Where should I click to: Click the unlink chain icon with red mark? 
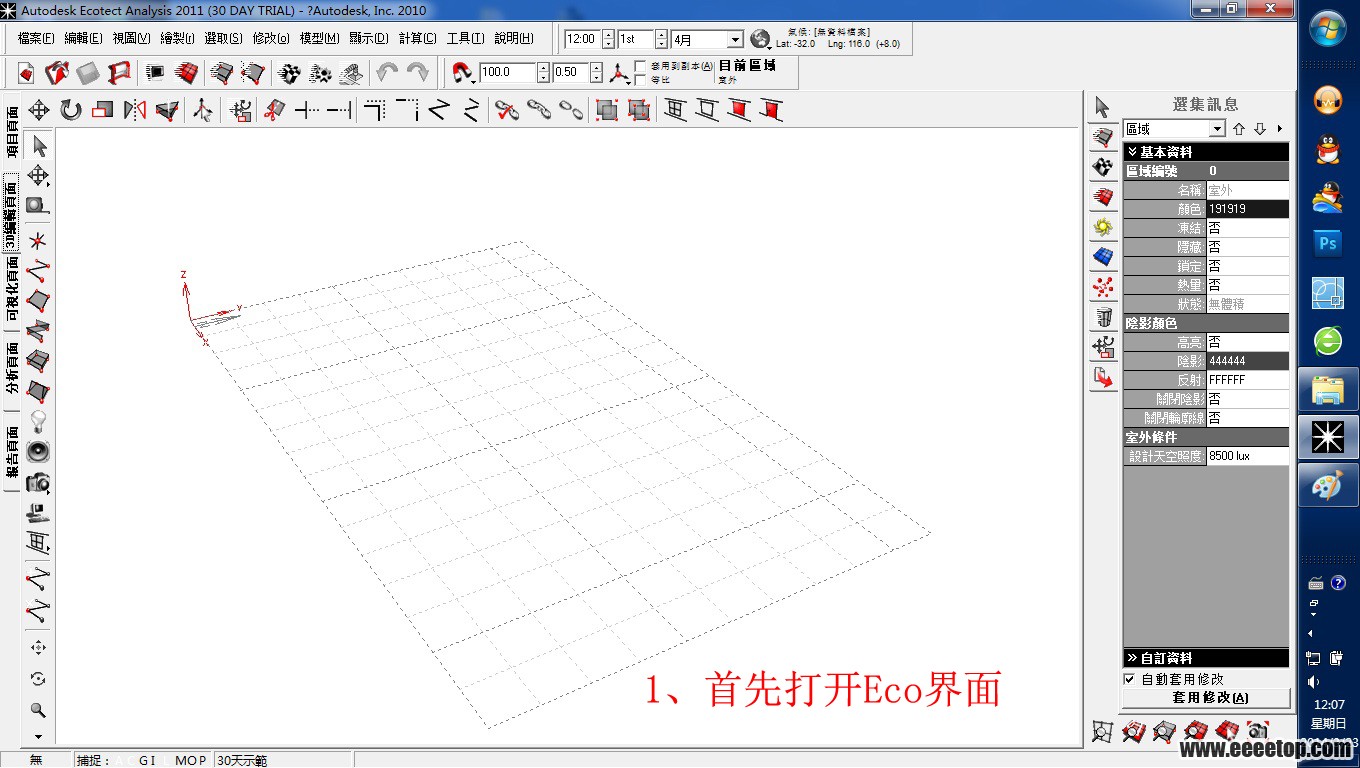coord(507,110)
